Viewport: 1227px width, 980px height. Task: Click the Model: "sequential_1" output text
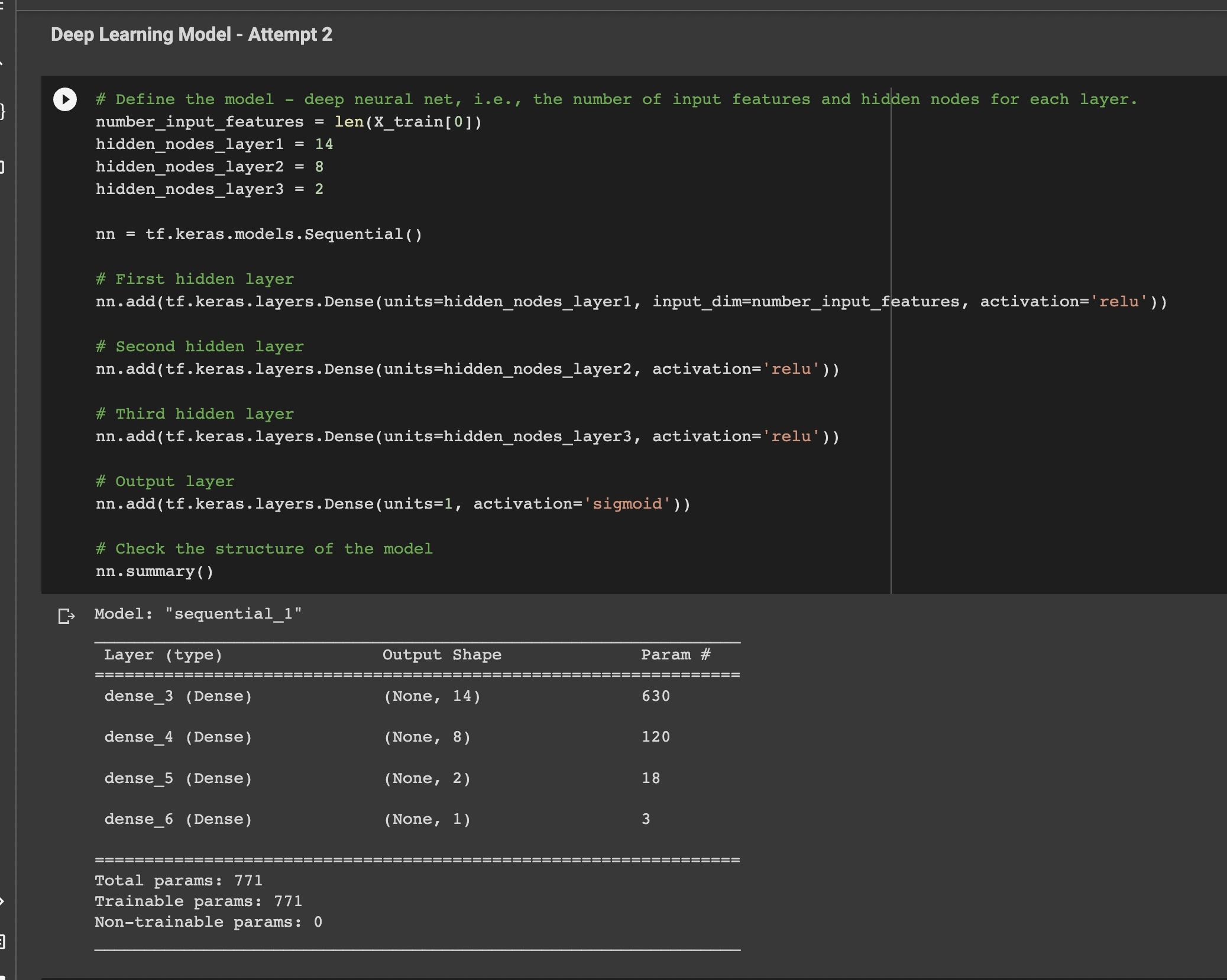pos(198,613)
